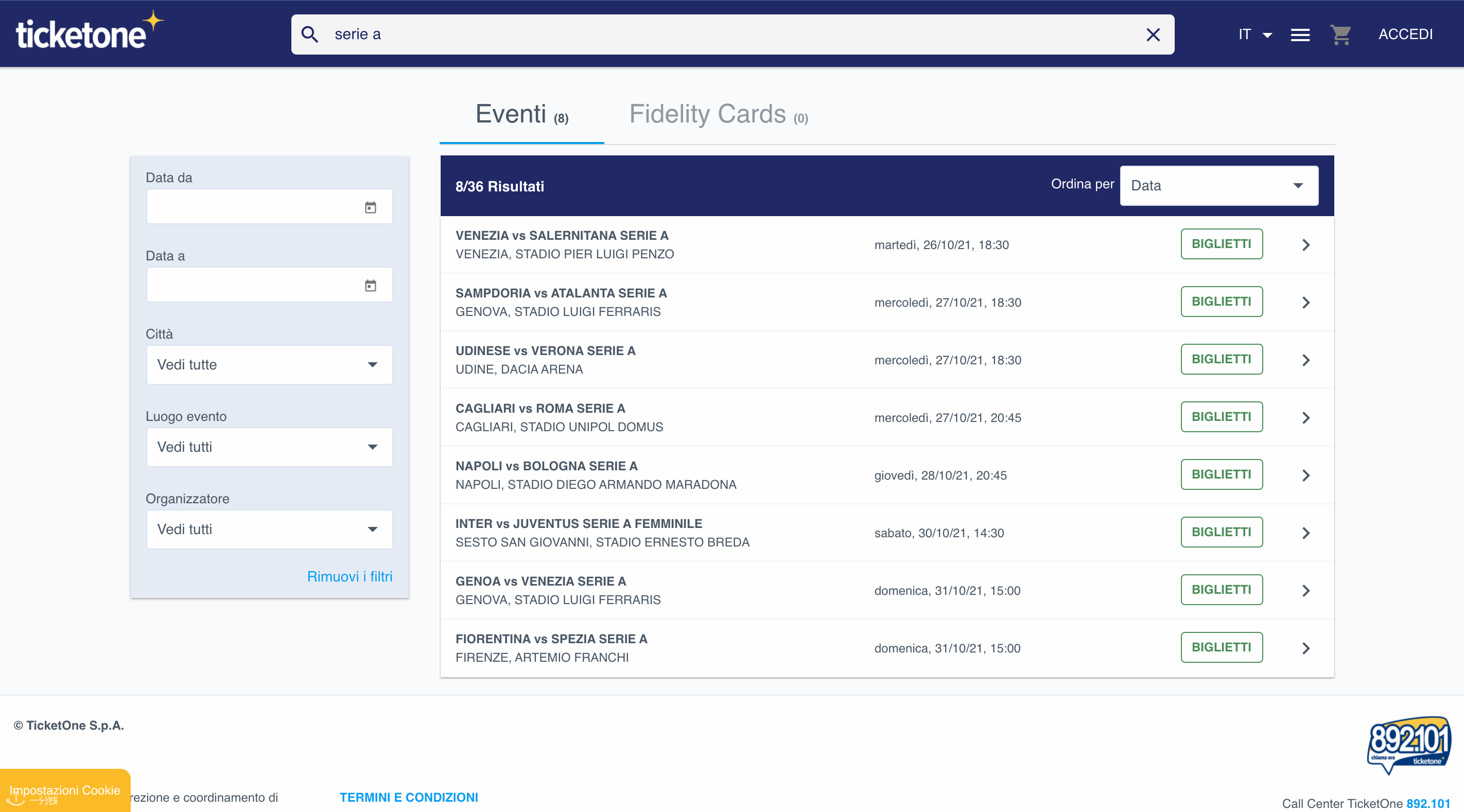Screen dimensions: 1464x812
Task: Clear the search field with X icon
Action: click(1153, 34)
